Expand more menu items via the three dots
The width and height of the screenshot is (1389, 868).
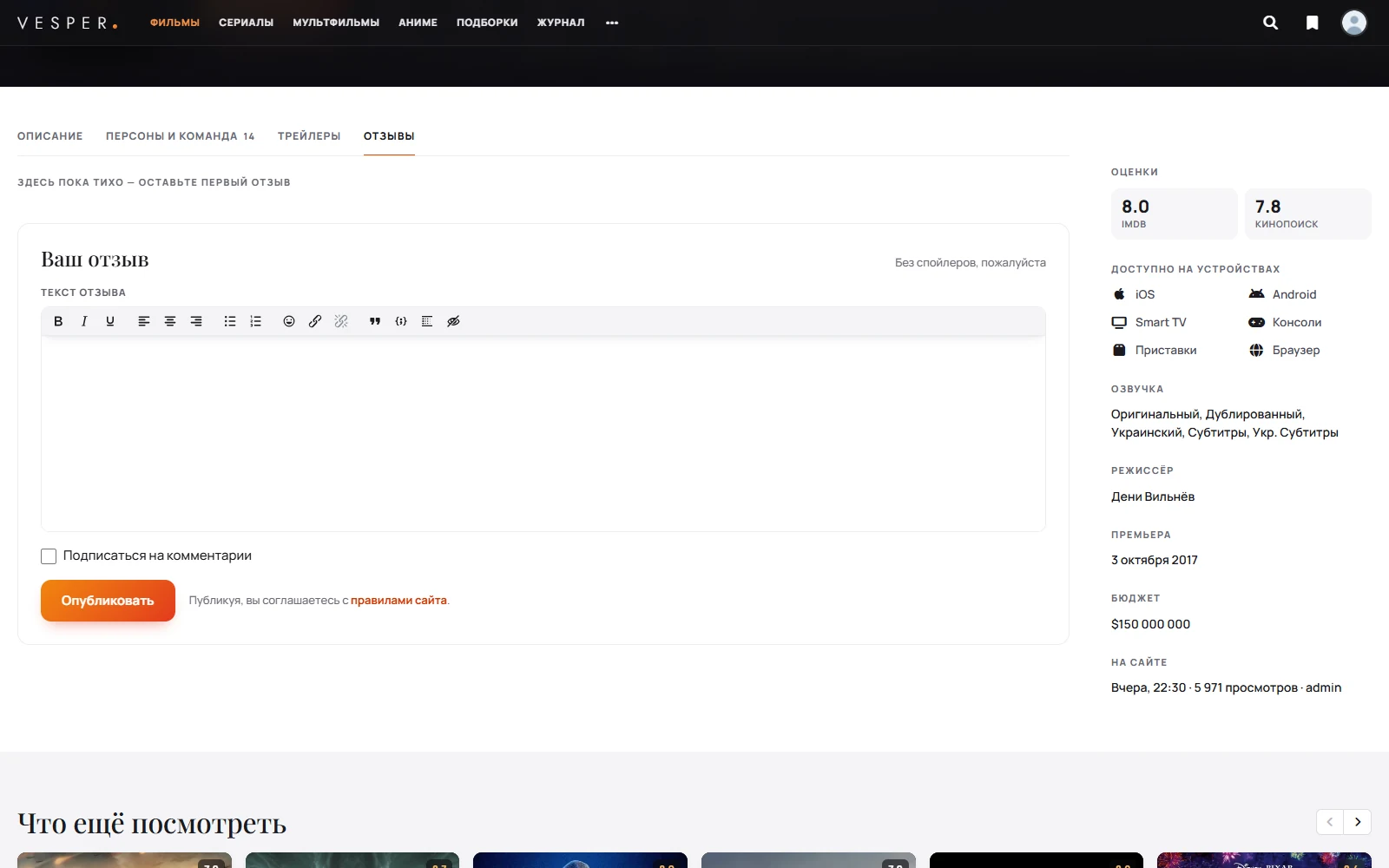[612, 23]
